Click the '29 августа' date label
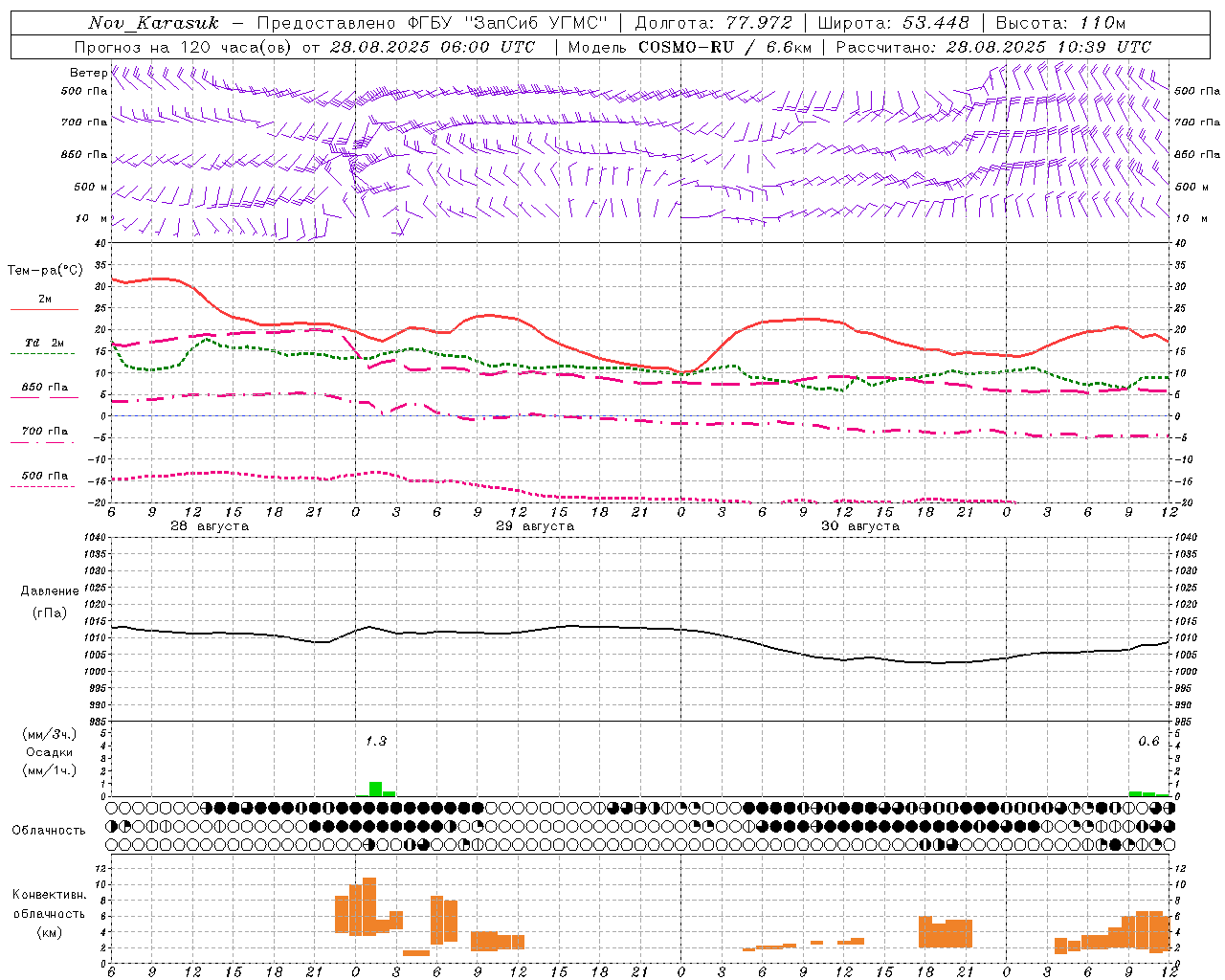Viewport: 1225px width, 980px height. pos(535,526)
